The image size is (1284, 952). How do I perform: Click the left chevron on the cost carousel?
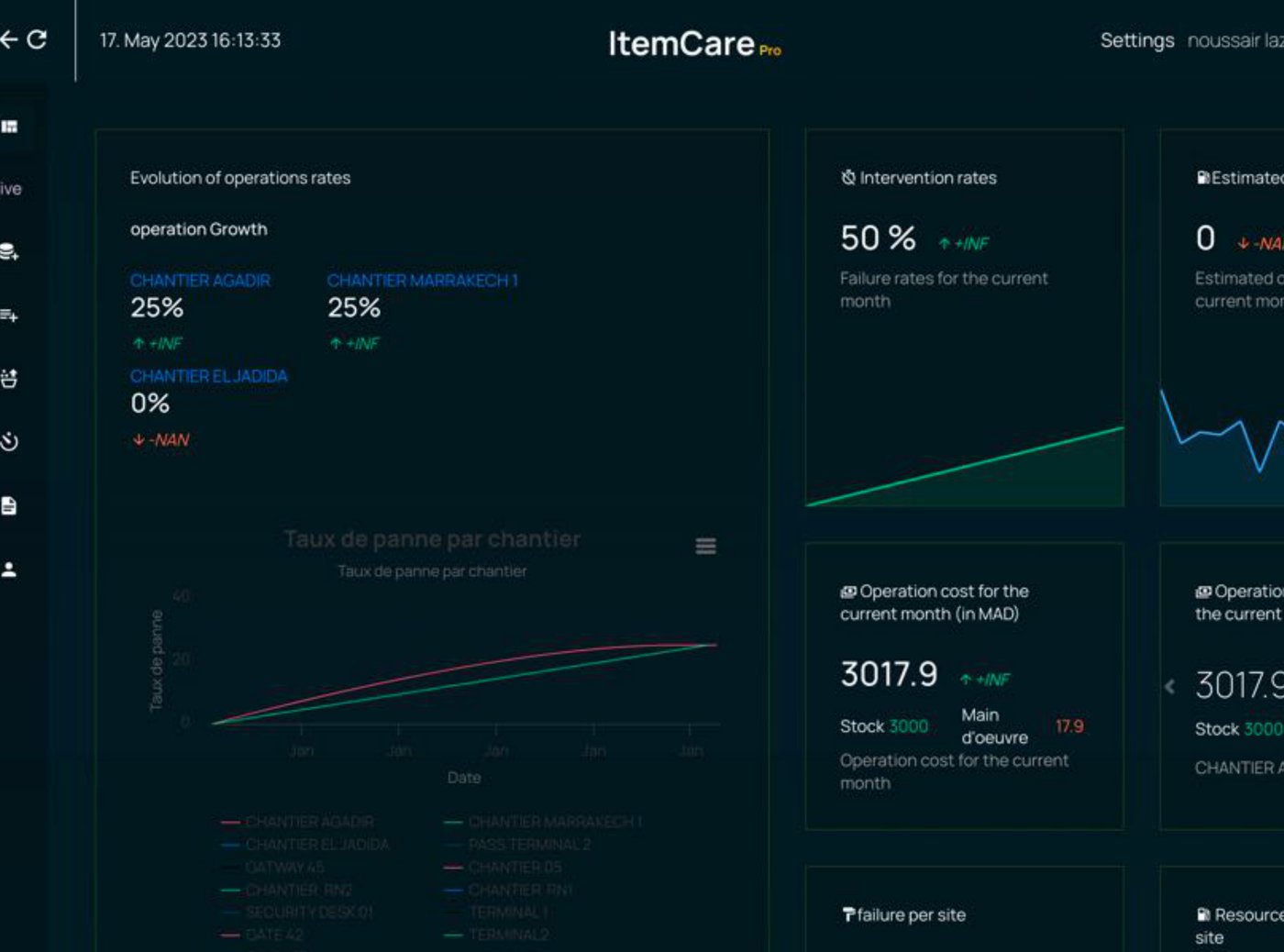click(1169, 686)
